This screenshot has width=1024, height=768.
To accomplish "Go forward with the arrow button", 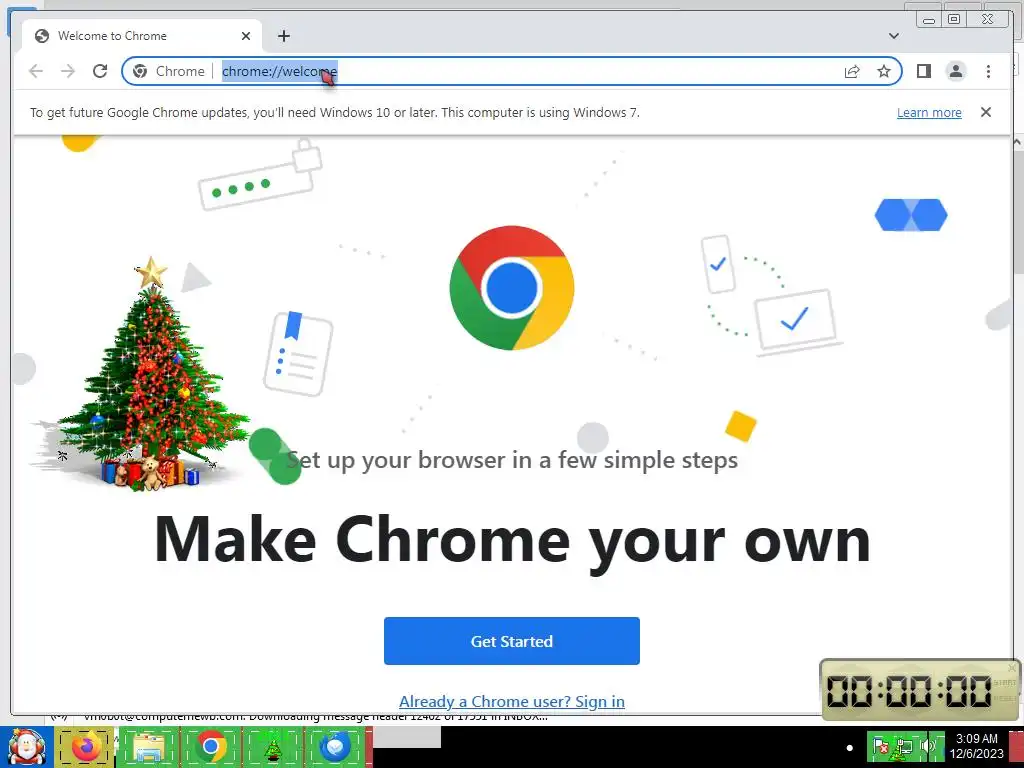I will pyautogui.click(x=68, y=71).
